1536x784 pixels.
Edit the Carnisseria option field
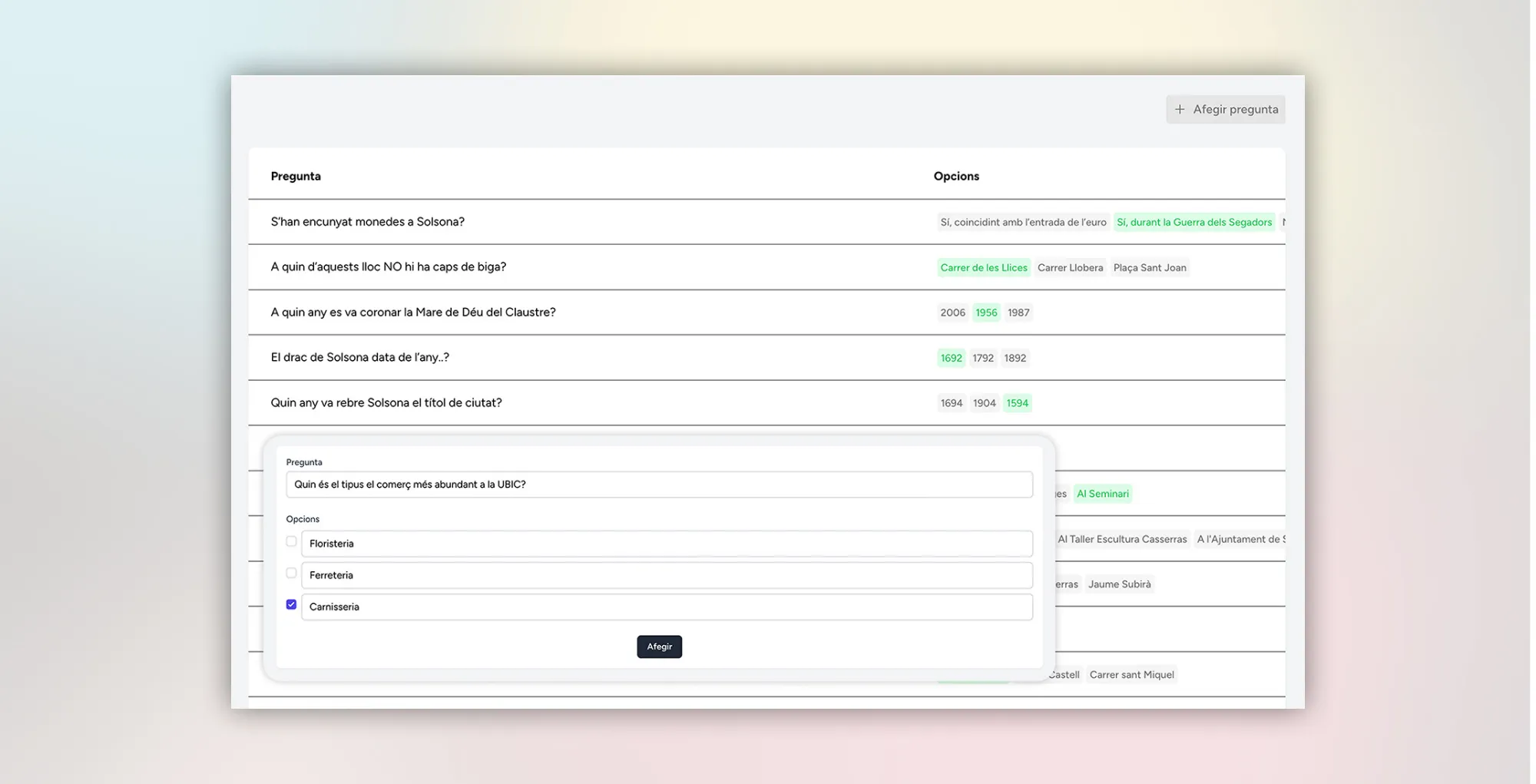pos(667,607)
